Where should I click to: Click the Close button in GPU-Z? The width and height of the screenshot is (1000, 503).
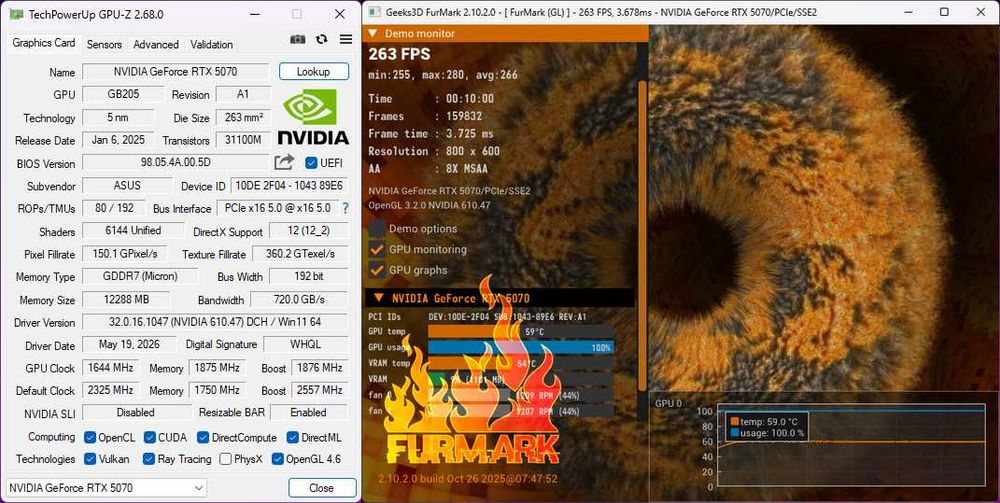point(321,488)
